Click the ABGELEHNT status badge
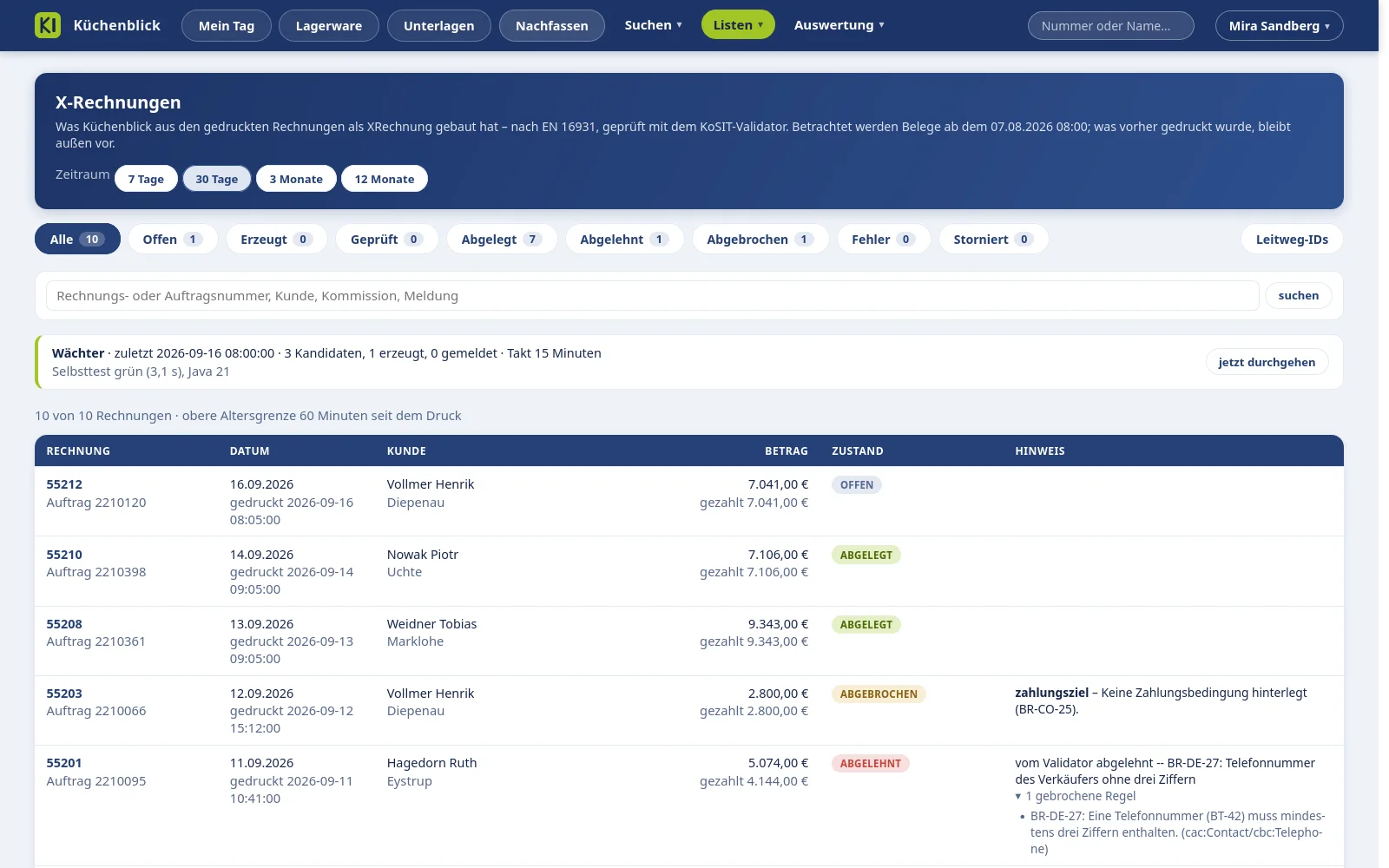 point(871,764)
